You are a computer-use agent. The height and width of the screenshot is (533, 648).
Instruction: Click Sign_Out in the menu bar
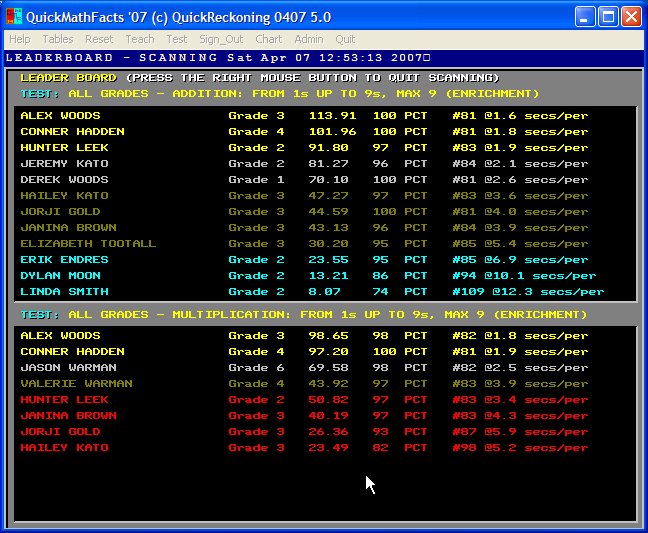tap(221, 39)
